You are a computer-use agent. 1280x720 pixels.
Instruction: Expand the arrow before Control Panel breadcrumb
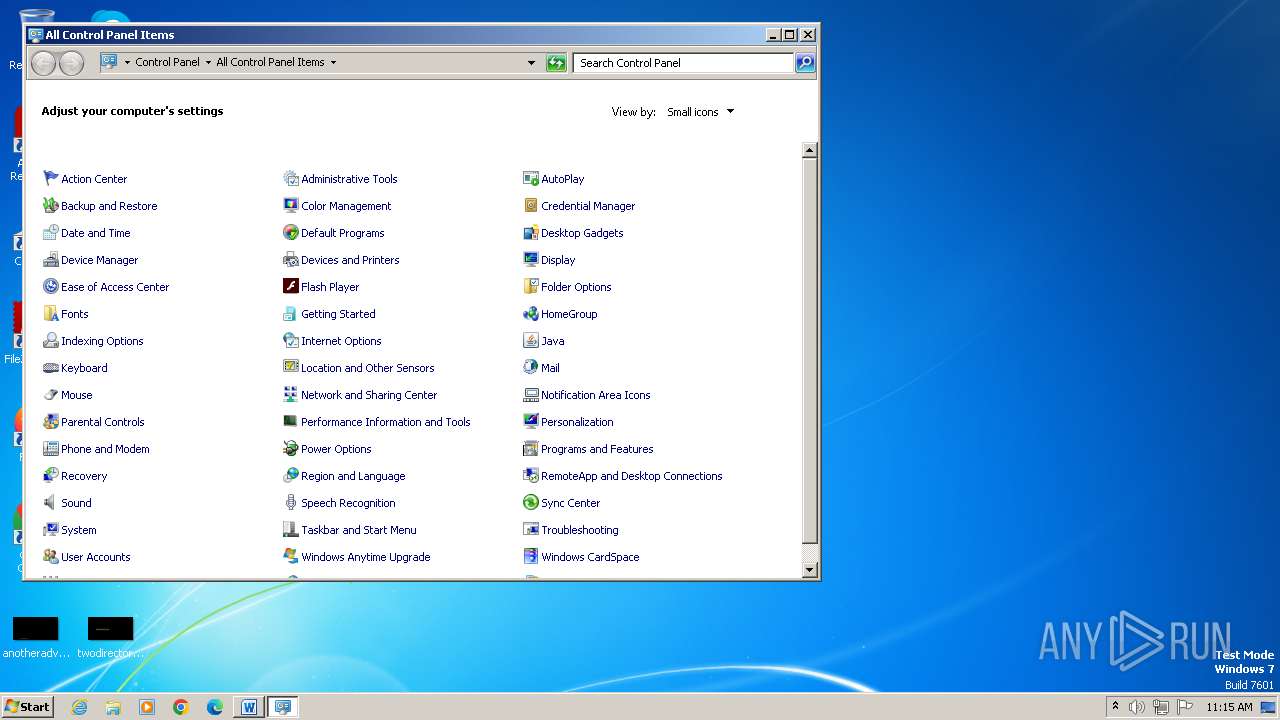(127, 62)
